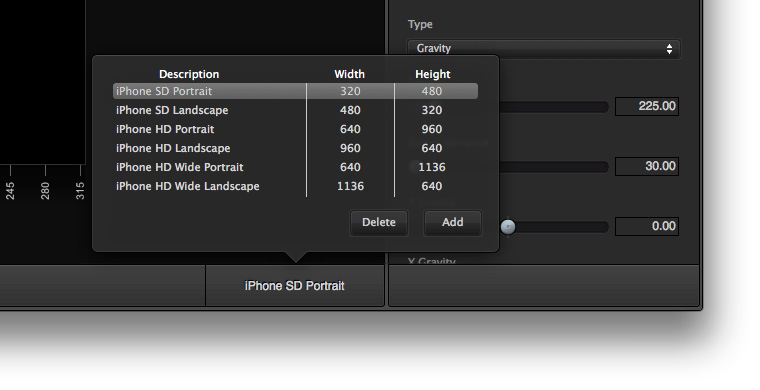Image resolution: width=760 pixels, height=390 pixels.
Task: Select iPhone SD Portrait row
Action: (x=295, y=91)
